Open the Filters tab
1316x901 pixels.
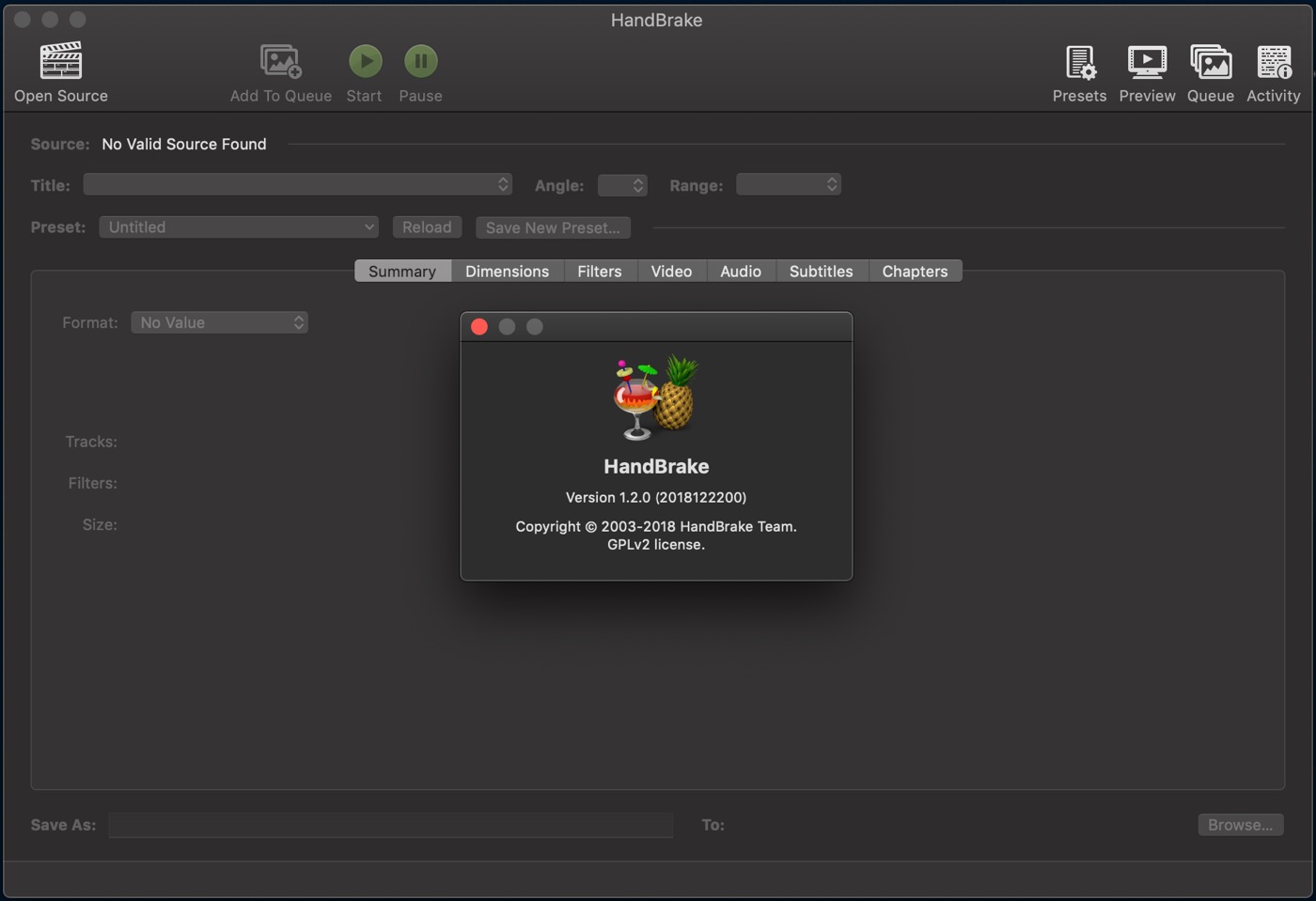point(600,271)
